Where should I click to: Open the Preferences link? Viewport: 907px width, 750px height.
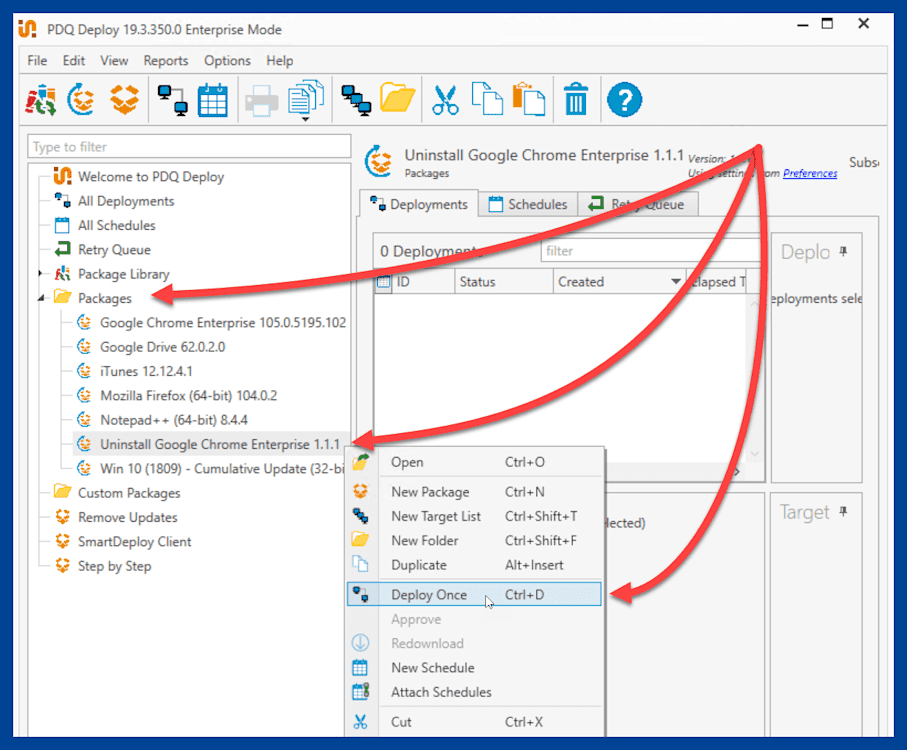pyautogui.click(x=810, y=173)
